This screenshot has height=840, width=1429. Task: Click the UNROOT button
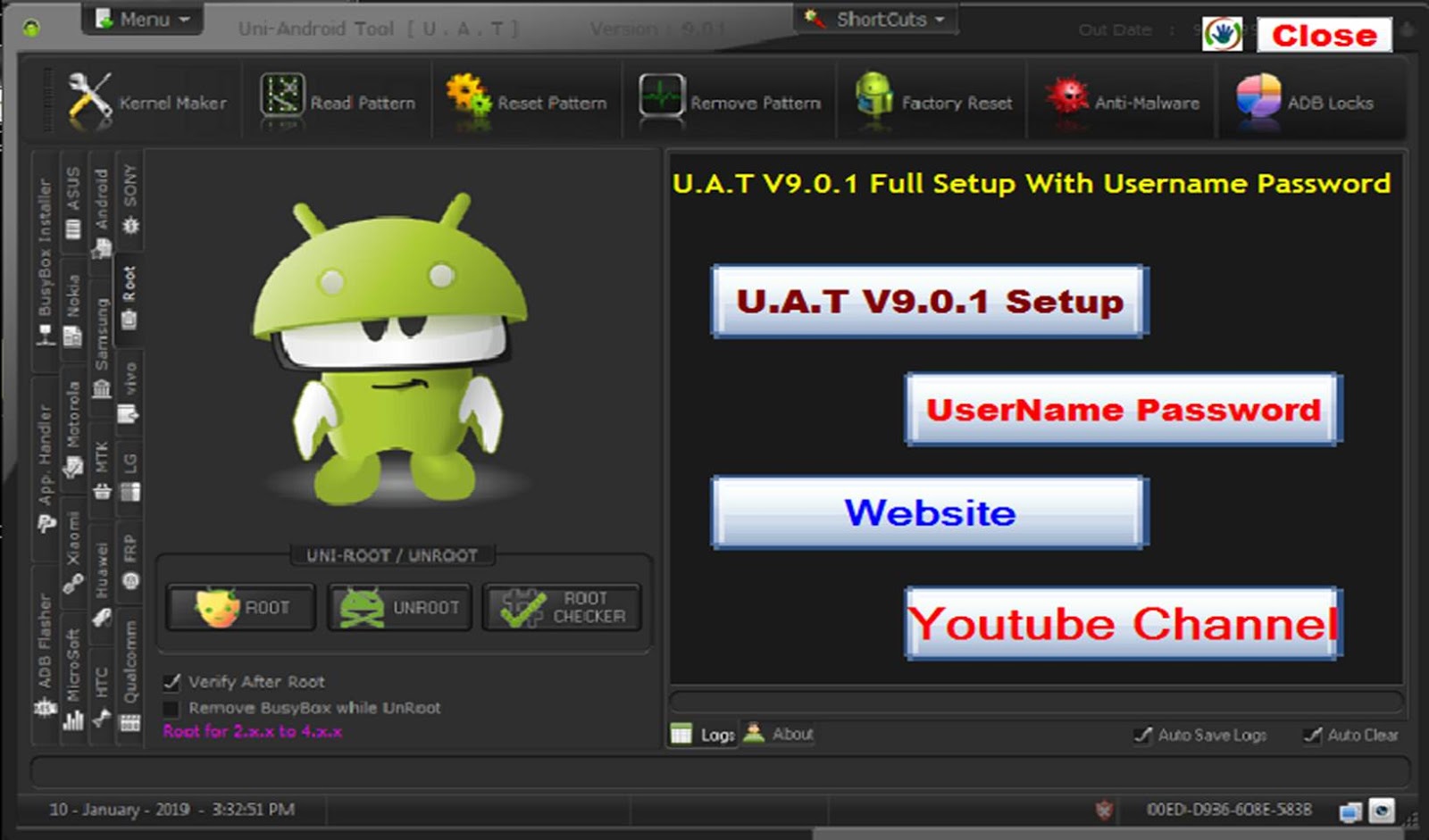[399, 608]
